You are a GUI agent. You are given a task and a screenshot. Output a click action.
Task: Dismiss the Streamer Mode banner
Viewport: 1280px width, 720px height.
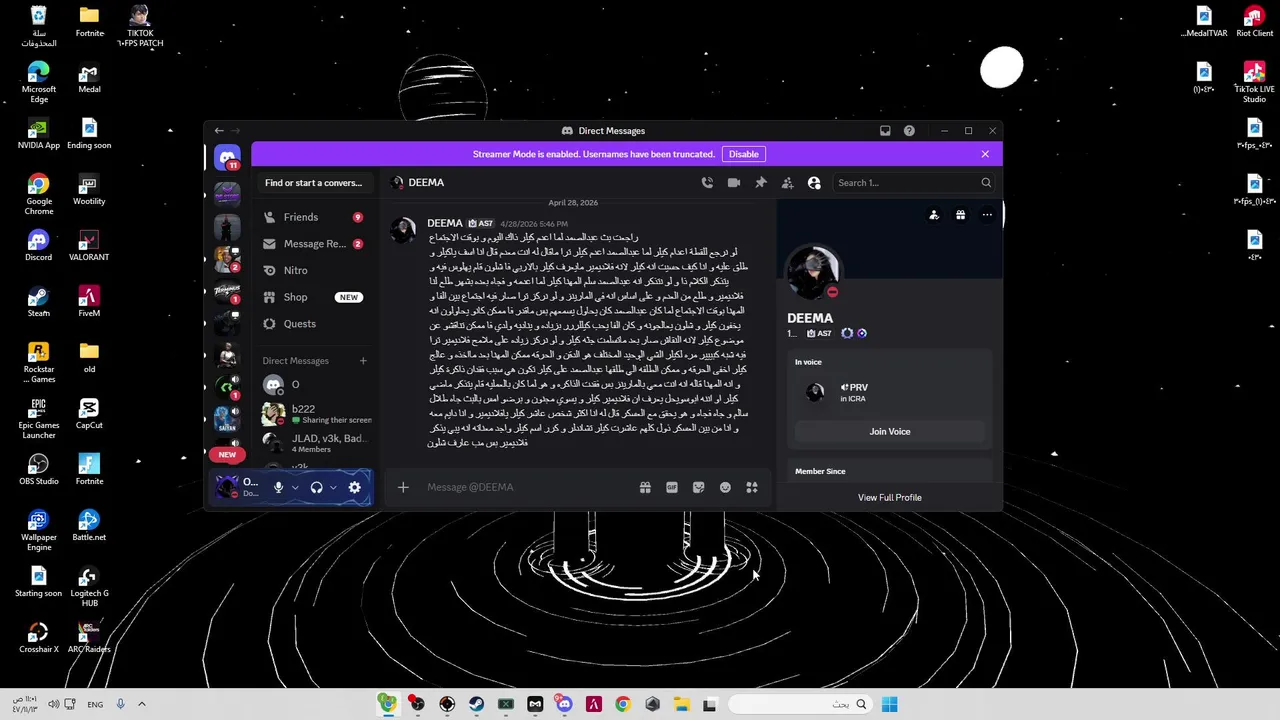[985, 154]
